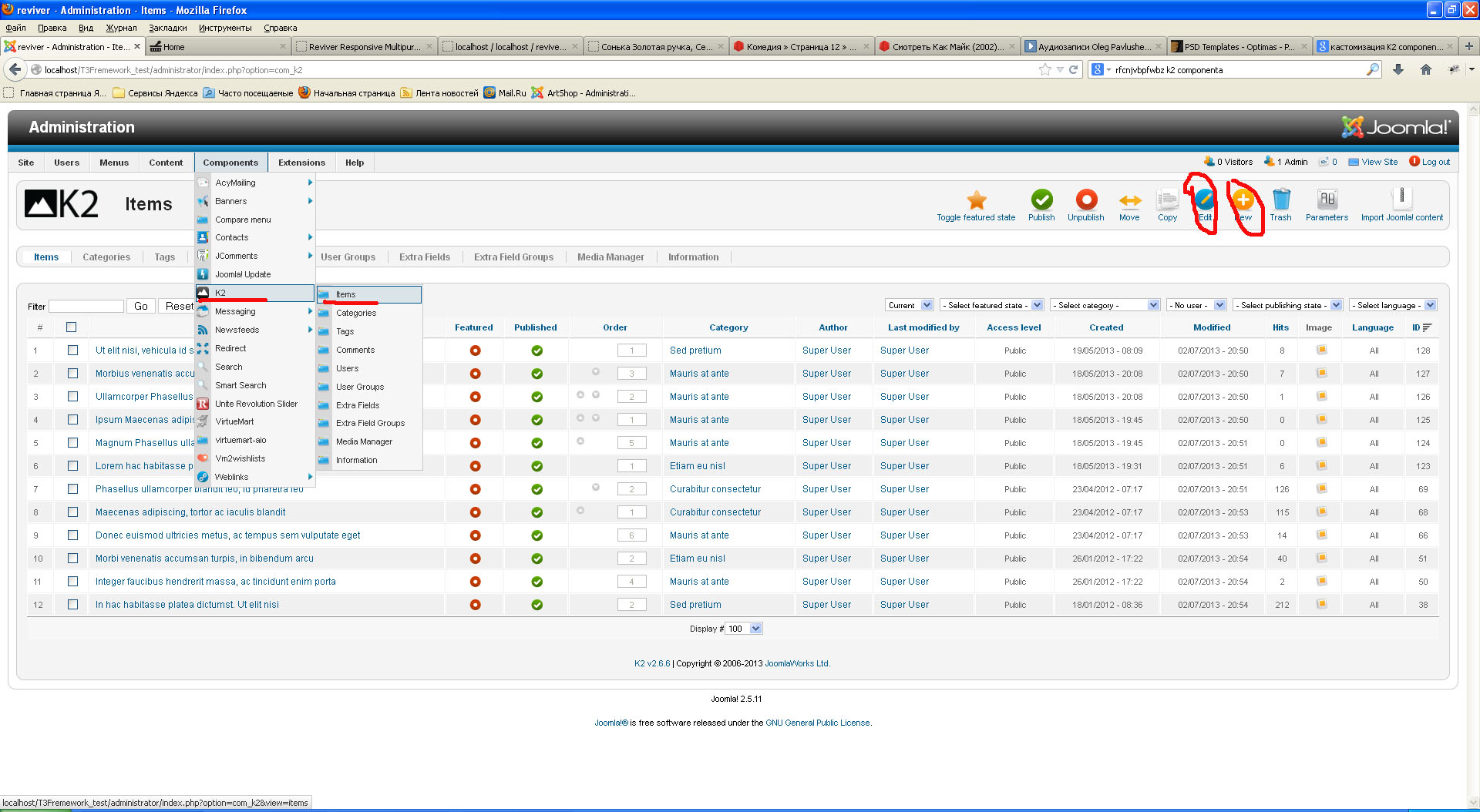Screen dimensions: 1480x812
Task: Click the Toggle featured state star icon
Action: (x=976, y=200)
